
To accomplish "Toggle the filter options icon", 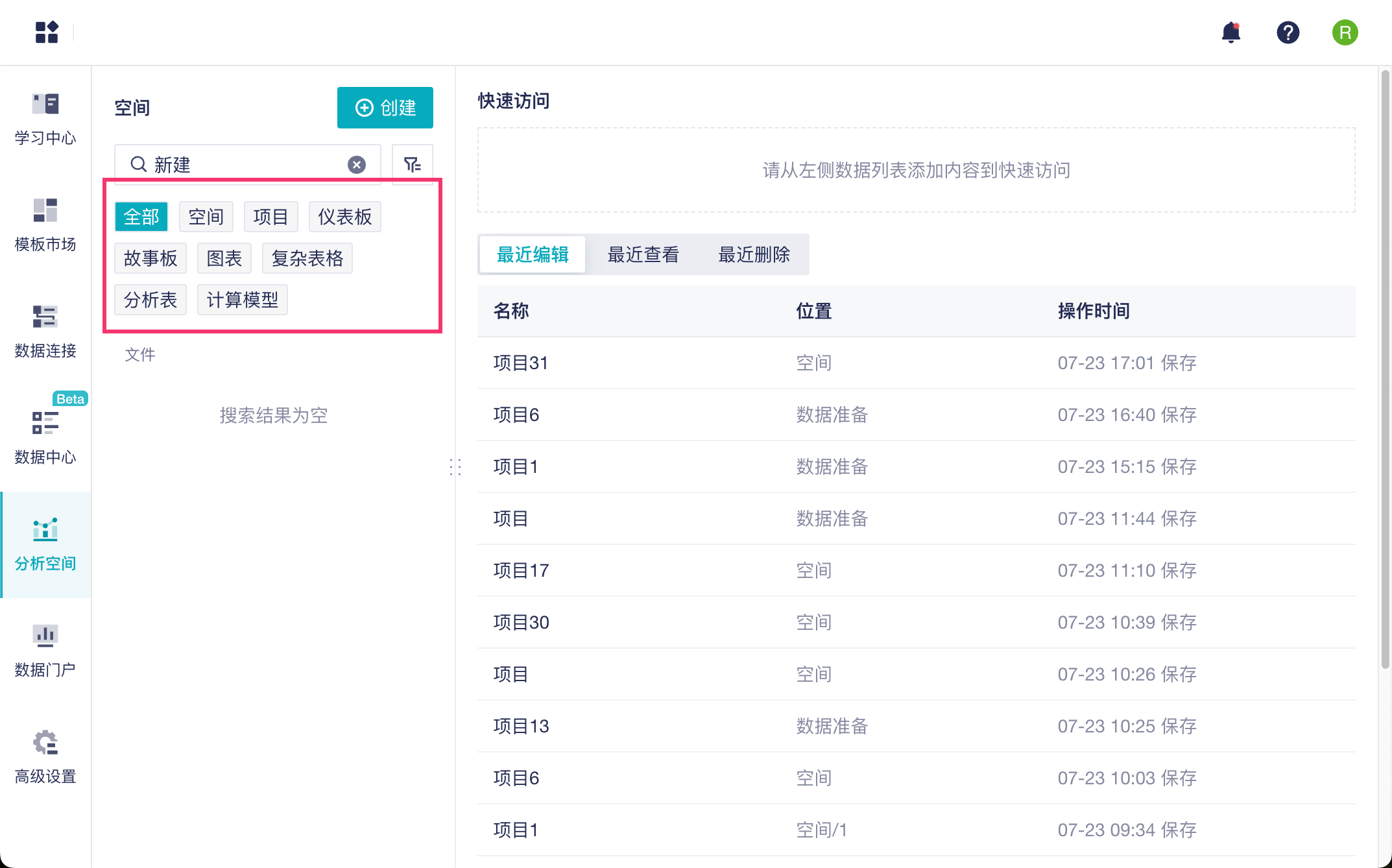I will 412,165.
